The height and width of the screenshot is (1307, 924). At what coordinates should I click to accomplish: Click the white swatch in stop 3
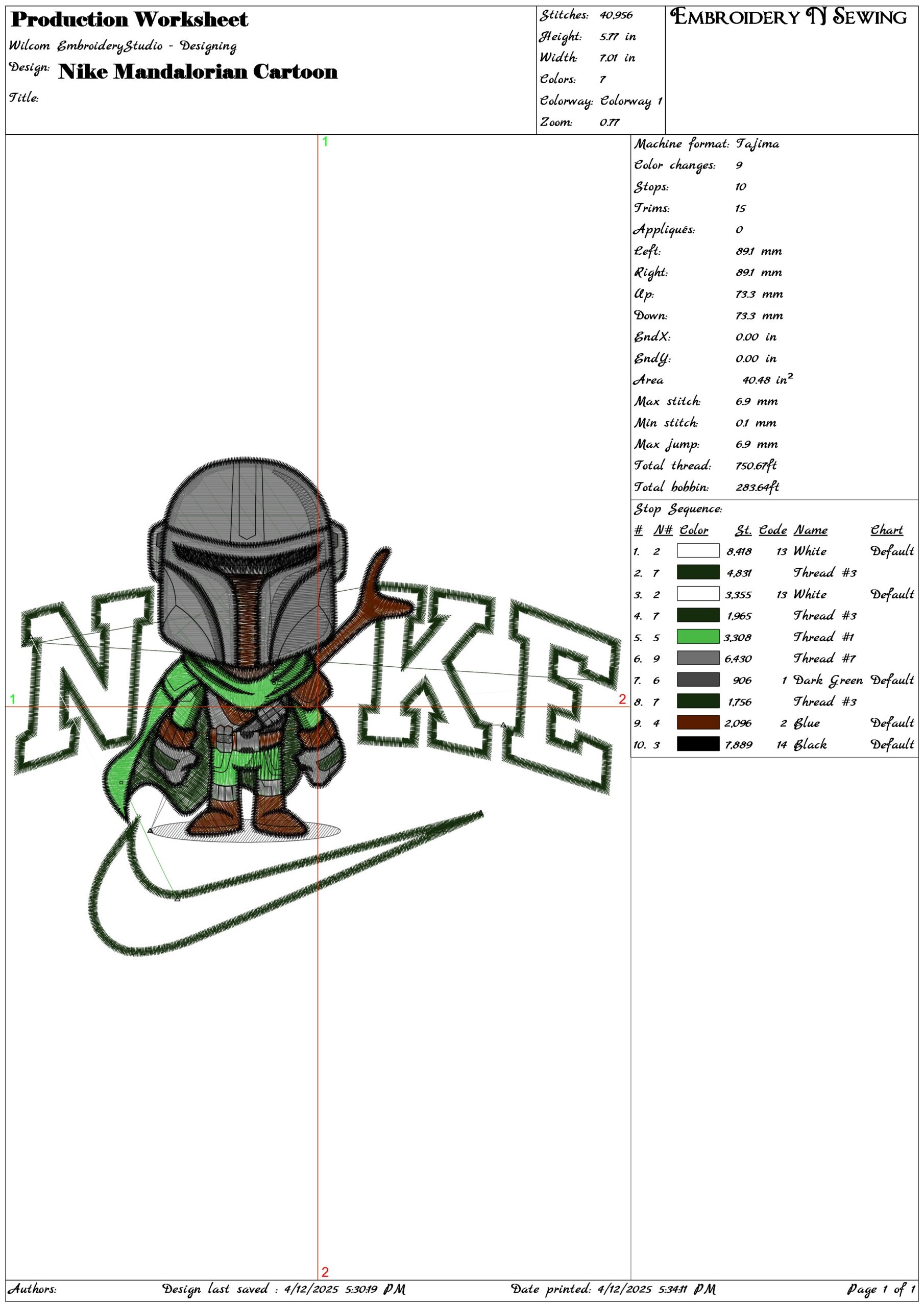coord(698,594)
